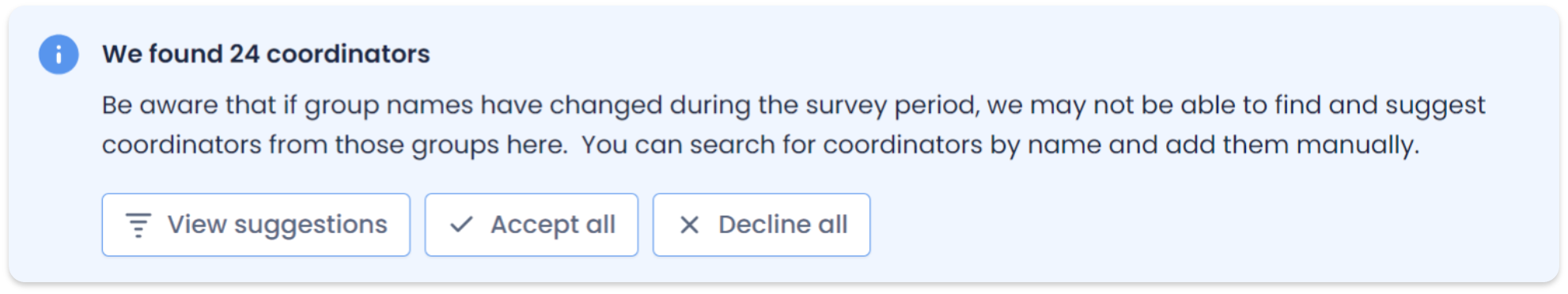1568x294 pixels.
Task: Click the words 'group names' in the notice
Action: tap(388, 106)
